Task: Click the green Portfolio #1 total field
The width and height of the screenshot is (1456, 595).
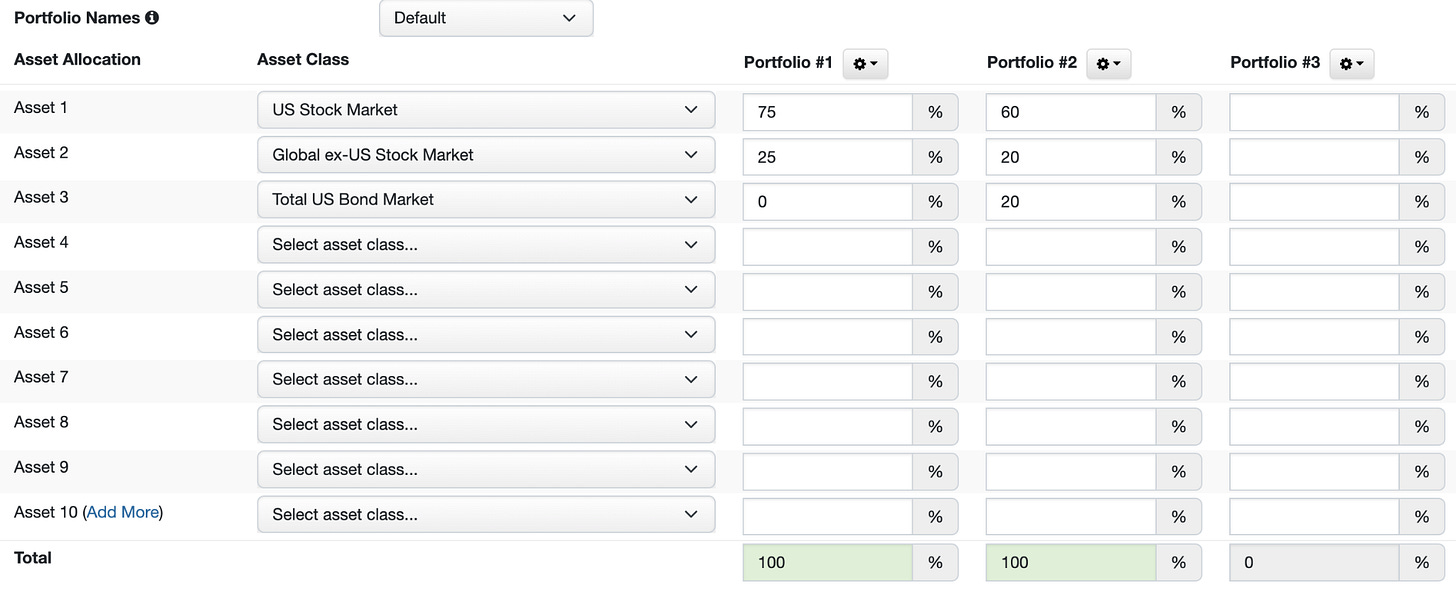Action: point(827,563)
